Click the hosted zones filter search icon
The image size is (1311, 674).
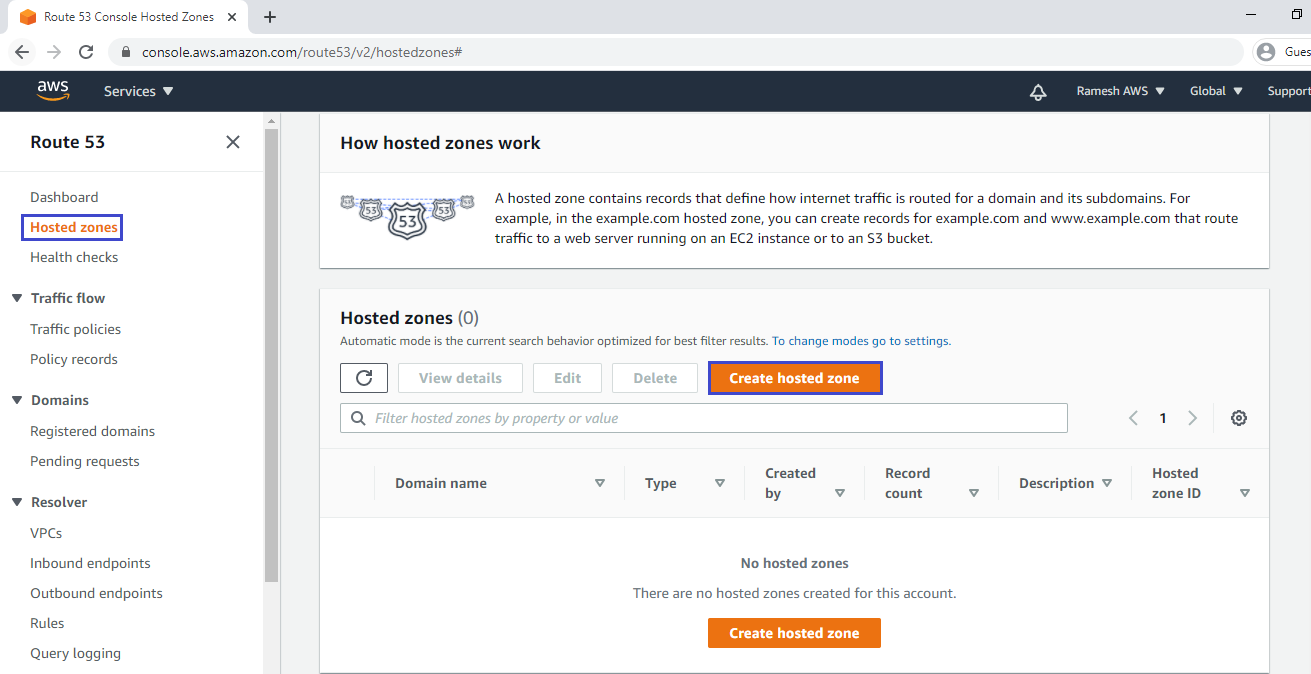358,418
